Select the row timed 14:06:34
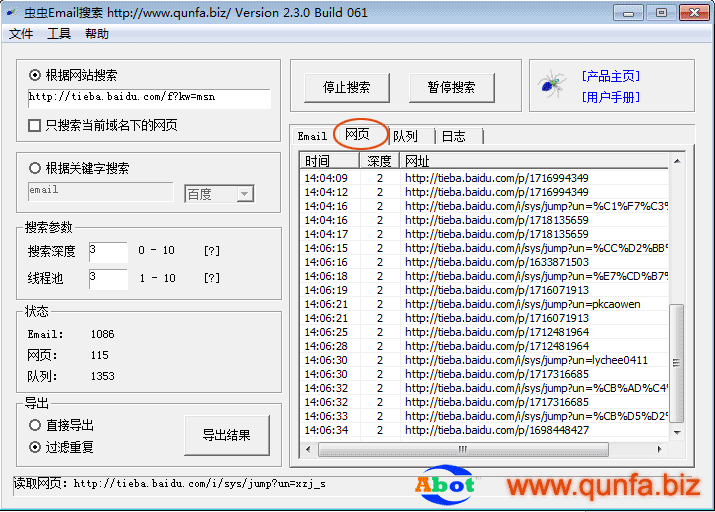715x512 pixels. coord(484,430)
